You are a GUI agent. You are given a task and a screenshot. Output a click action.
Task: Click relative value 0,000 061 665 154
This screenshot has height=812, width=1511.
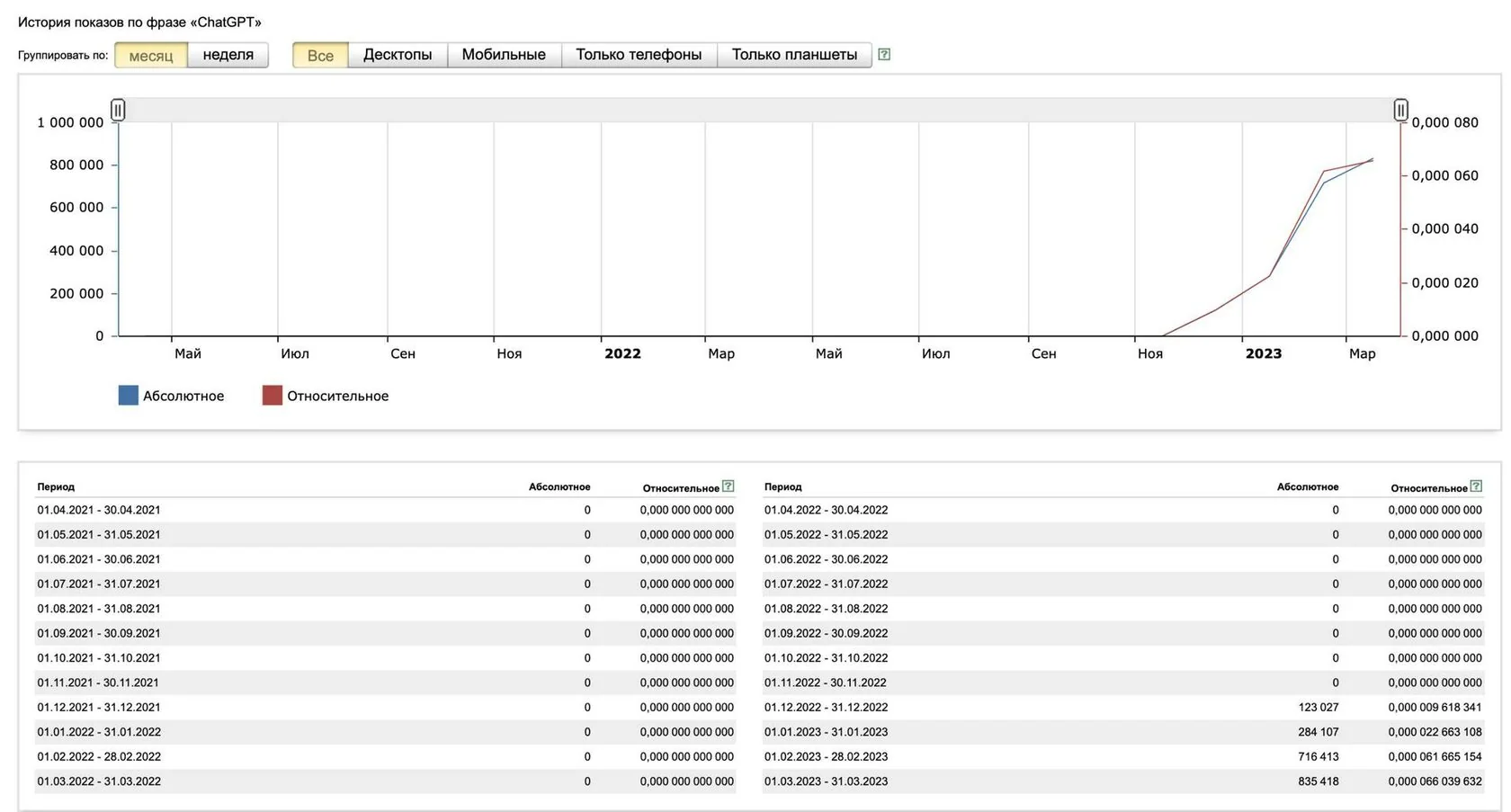click(1435, 757)
